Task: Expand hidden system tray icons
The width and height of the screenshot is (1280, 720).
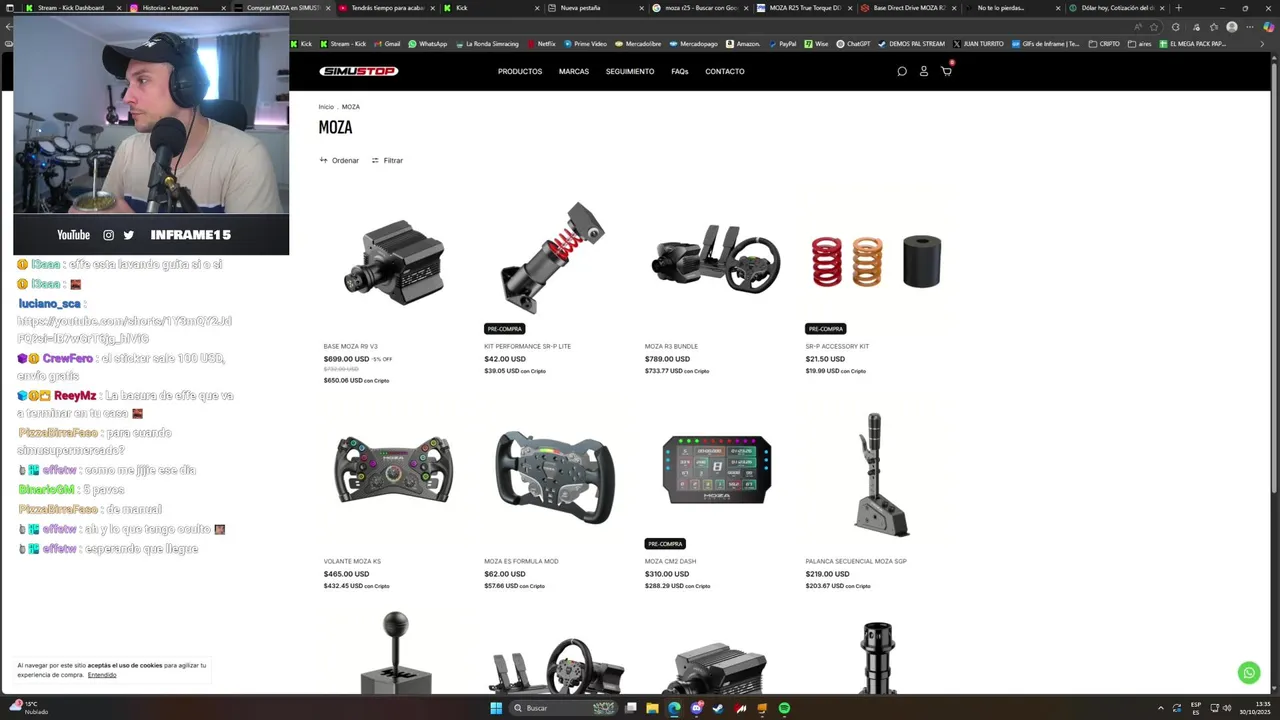Action: click(x=1161, y=708)
